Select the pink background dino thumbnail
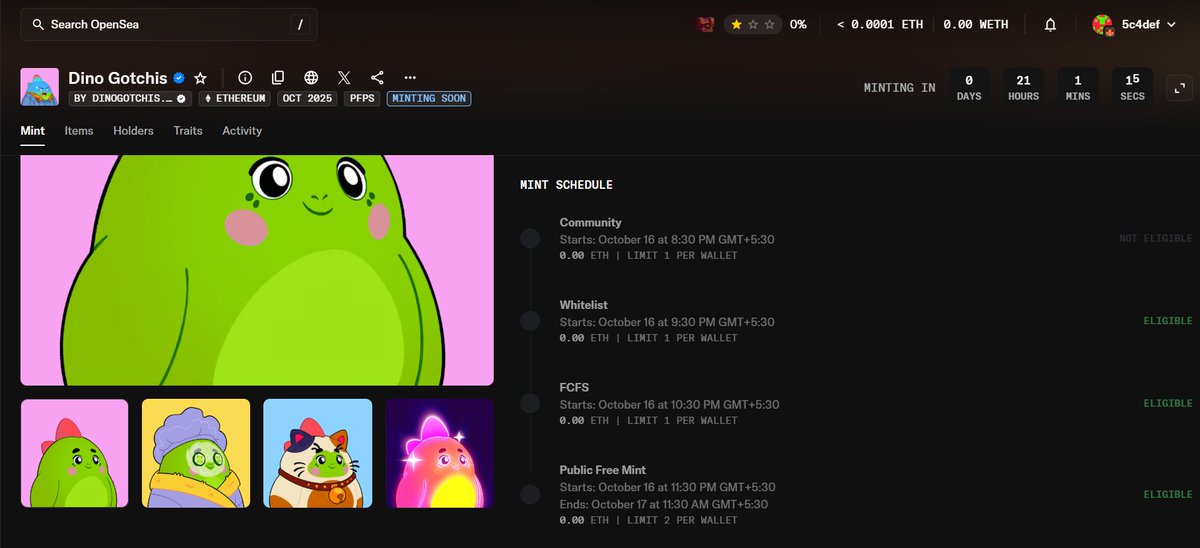Viewport: 1200px width, 548px height. (75, 453)
